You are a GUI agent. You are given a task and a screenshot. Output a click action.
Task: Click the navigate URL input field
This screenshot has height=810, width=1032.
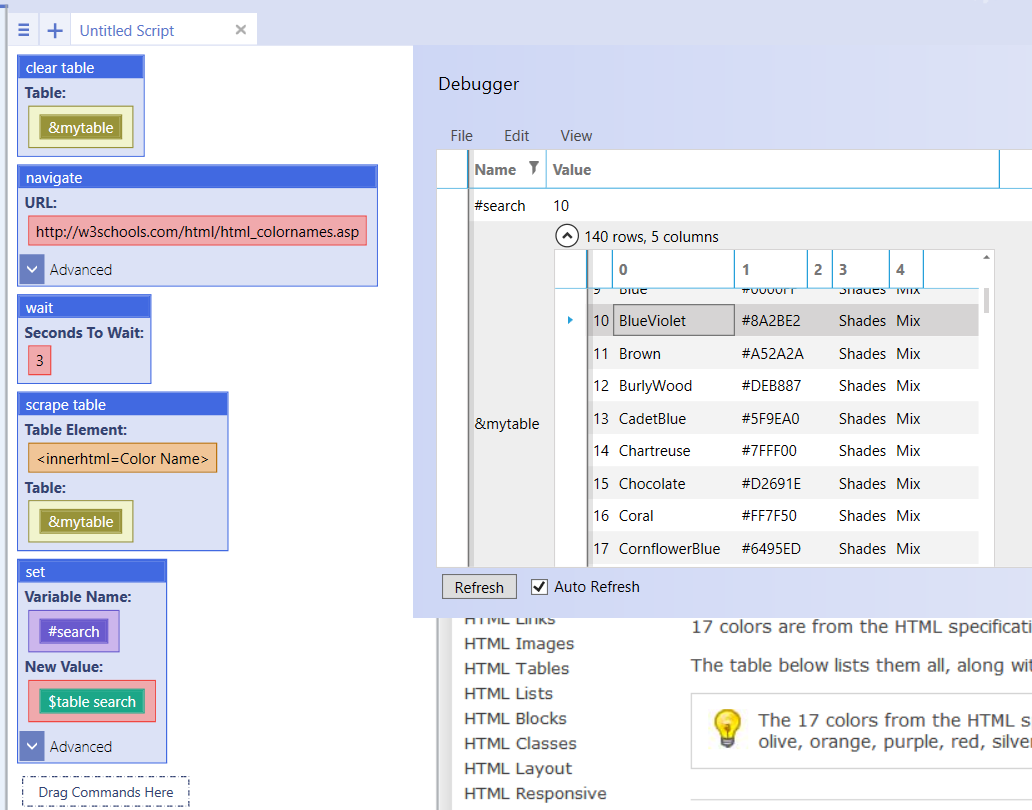tap(197, 232)
